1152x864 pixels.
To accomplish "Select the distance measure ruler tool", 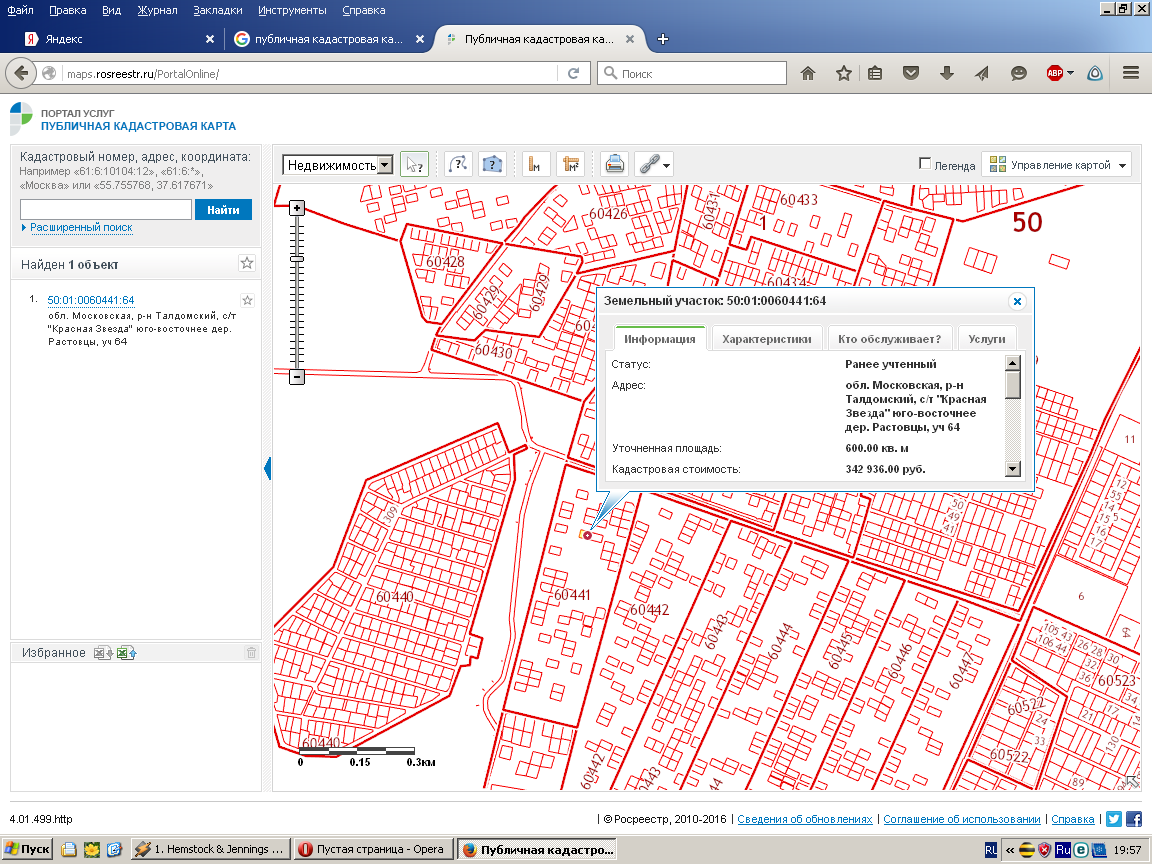I will pos(536,165).
